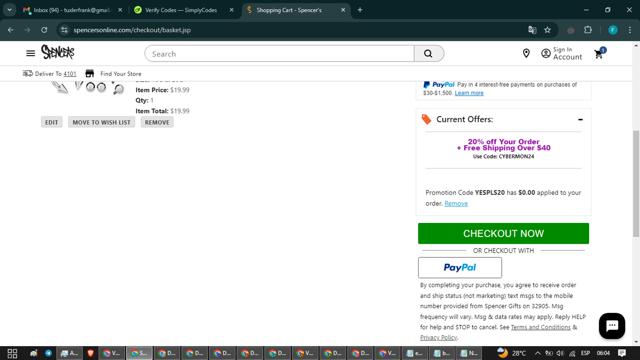
Task: Remove the YESPLS20 promotion code
Action: click(456, 203)
